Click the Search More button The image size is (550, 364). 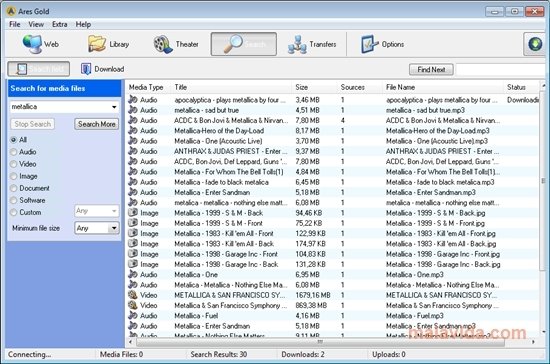click(x=96, y=124)
